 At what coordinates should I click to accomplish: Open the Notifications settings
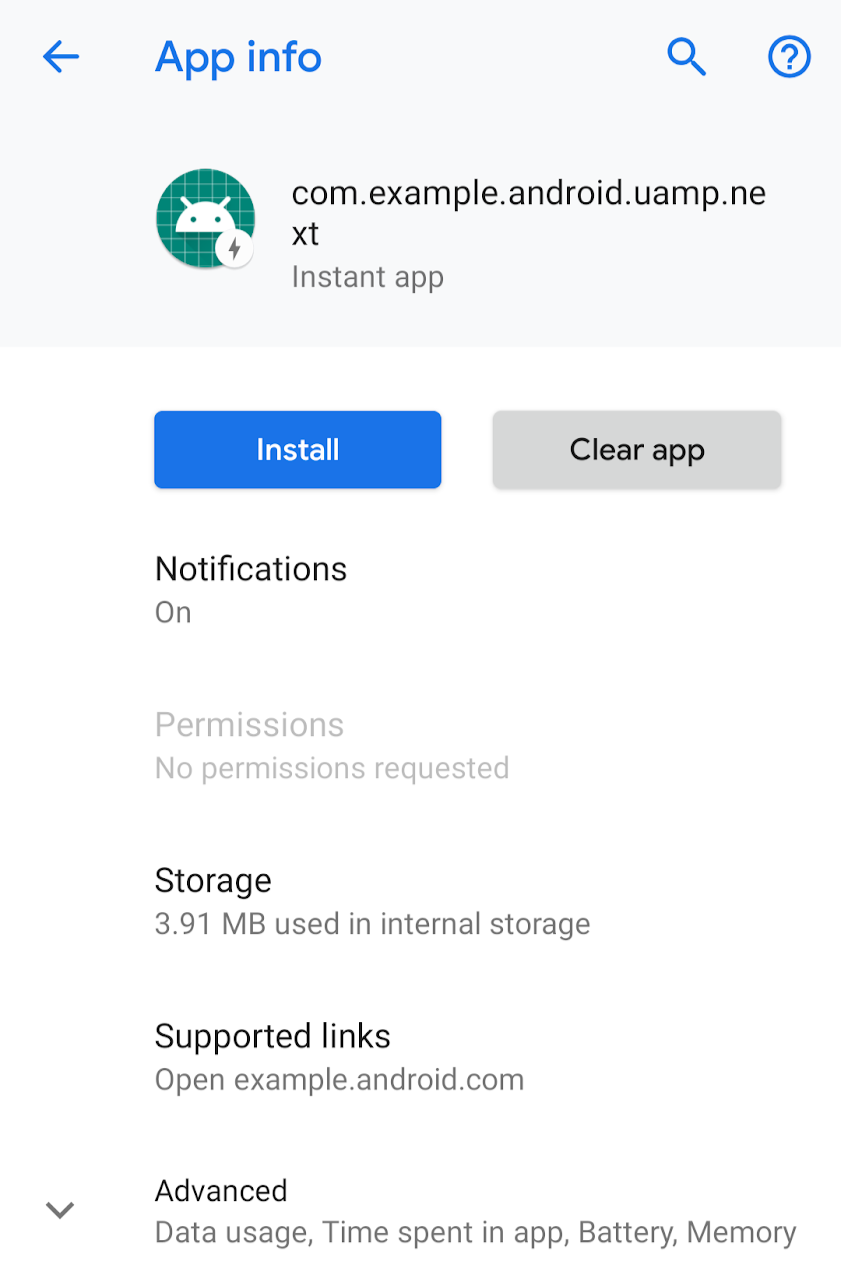click(420, 589)
